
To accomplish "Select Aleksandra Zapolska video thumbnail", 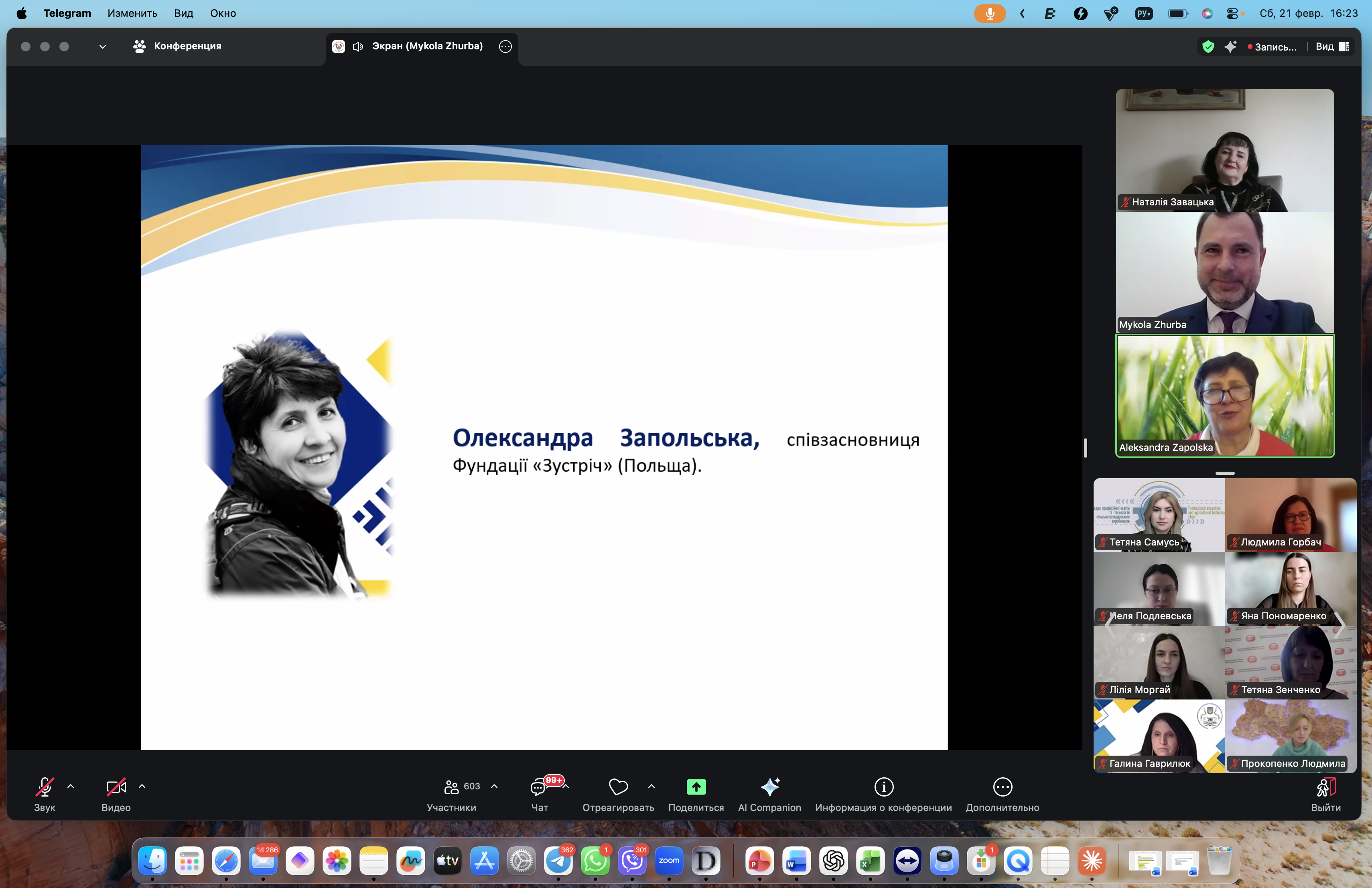I will coord(1224,396).
